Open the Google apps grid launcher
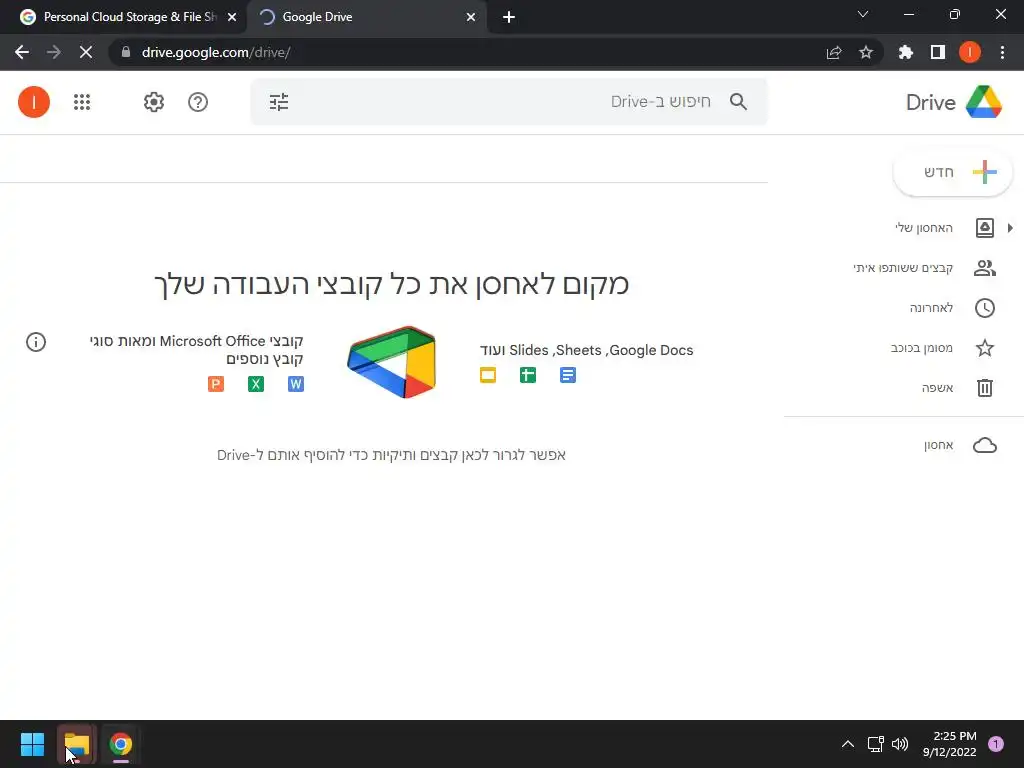This screenshot has height=768, width=1024. [82, 102]
